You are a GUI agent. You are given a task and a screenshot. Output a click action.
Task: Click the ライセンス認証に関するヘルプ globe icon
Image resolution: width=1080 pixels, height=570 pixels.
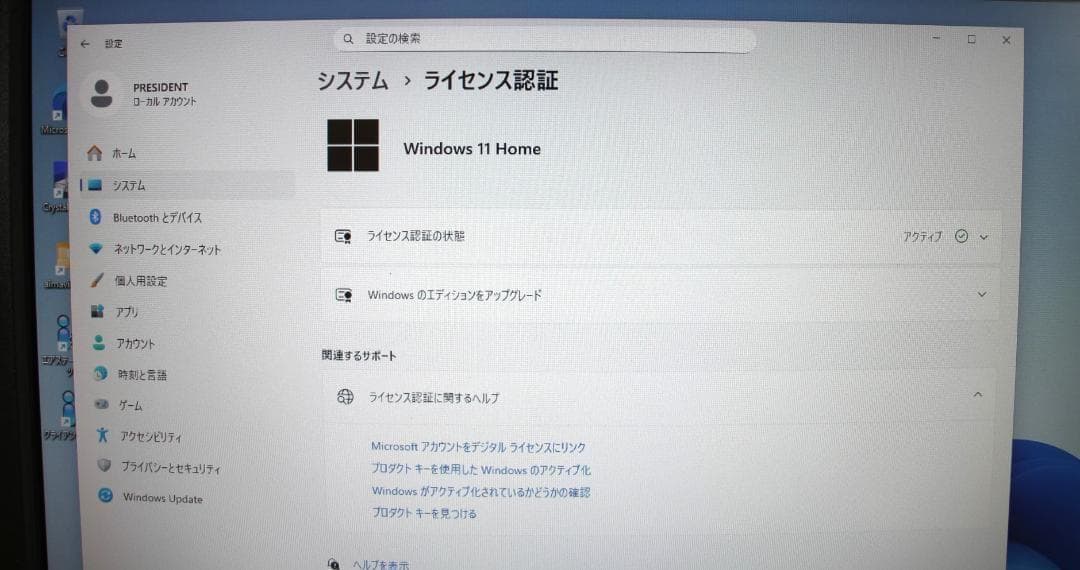pos(345,397)
